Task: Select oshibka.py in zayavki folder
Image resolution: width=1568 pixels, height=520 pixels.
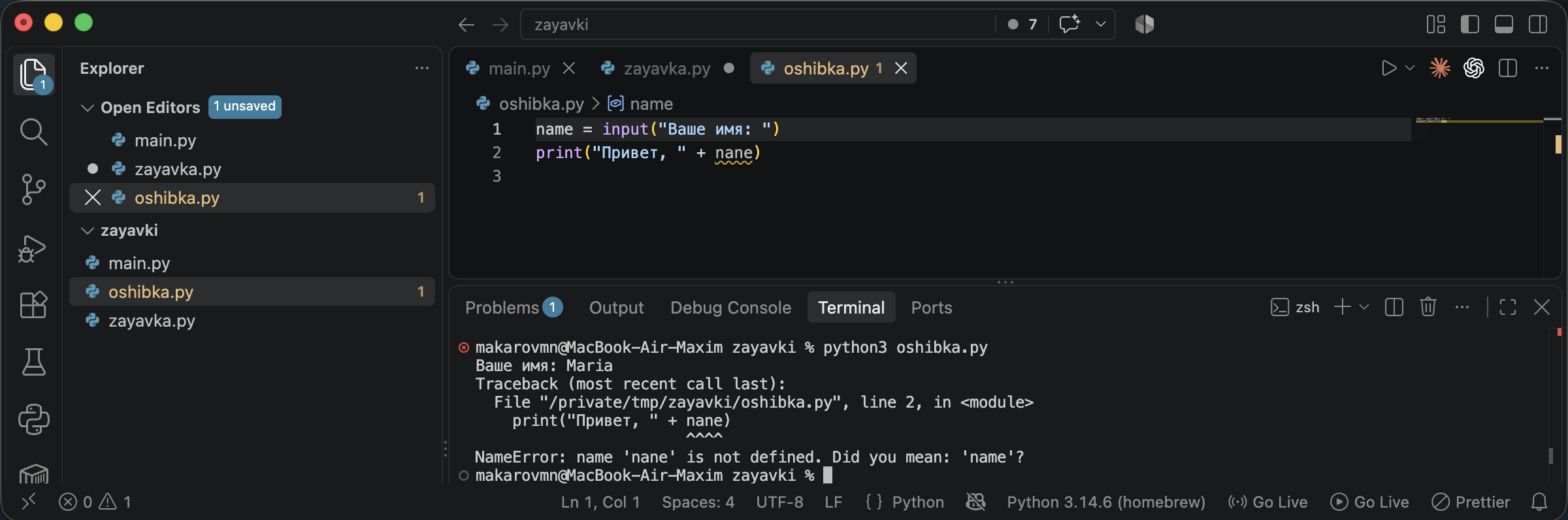Action: point(252,292)
